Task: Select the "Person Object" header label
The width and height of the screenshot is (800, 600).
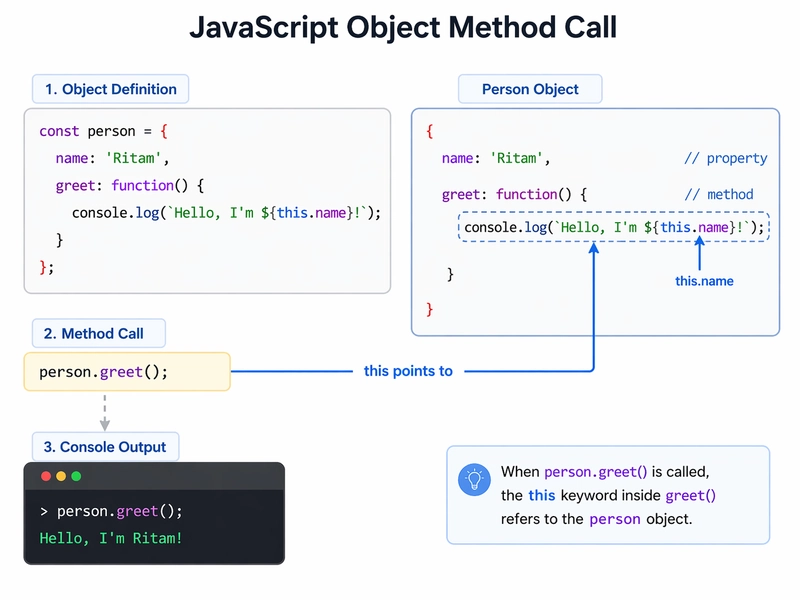Action: (530, 89)
